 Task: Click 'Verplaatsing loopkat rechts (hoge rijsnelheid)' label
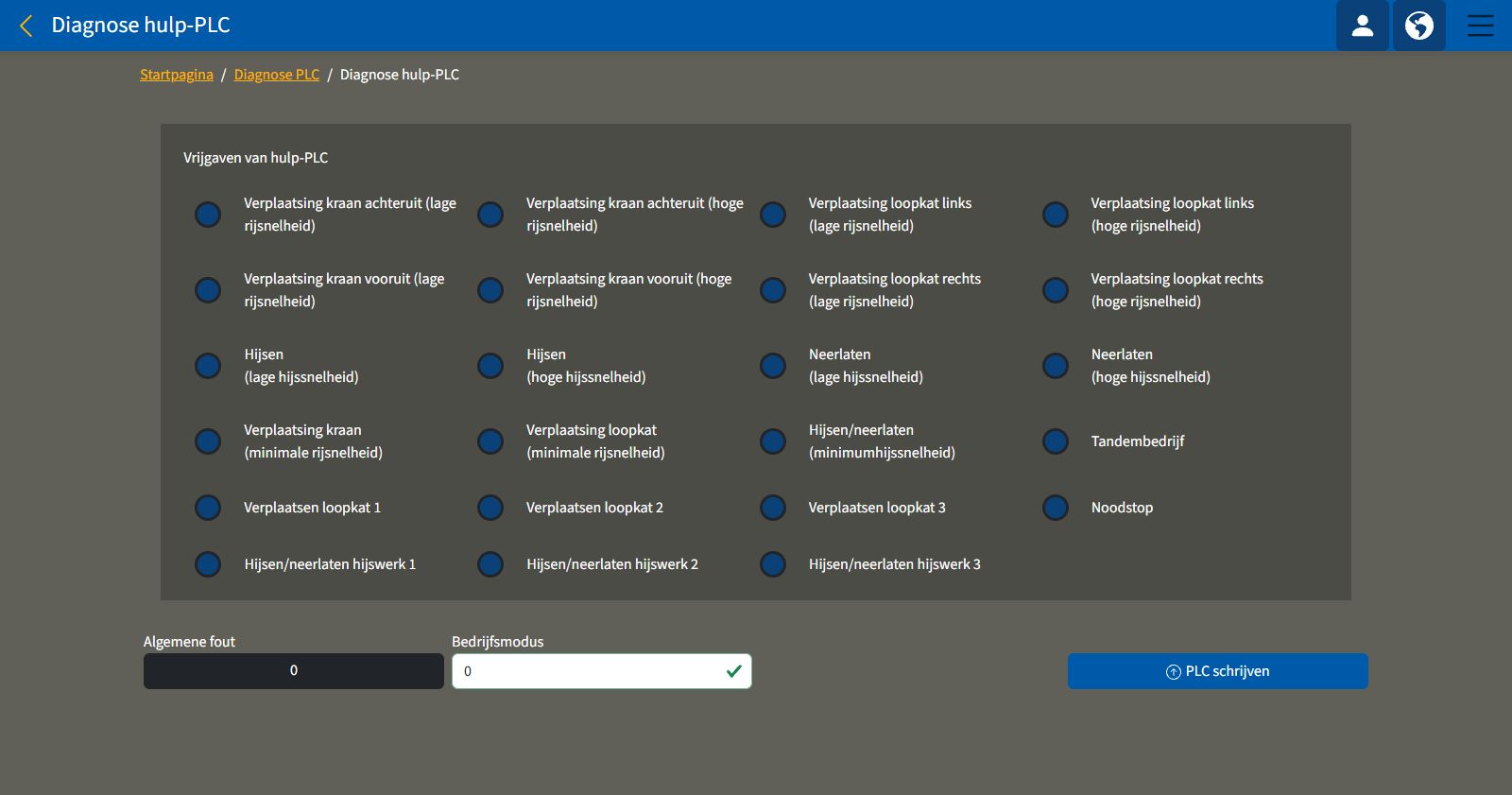[1177, 290]
